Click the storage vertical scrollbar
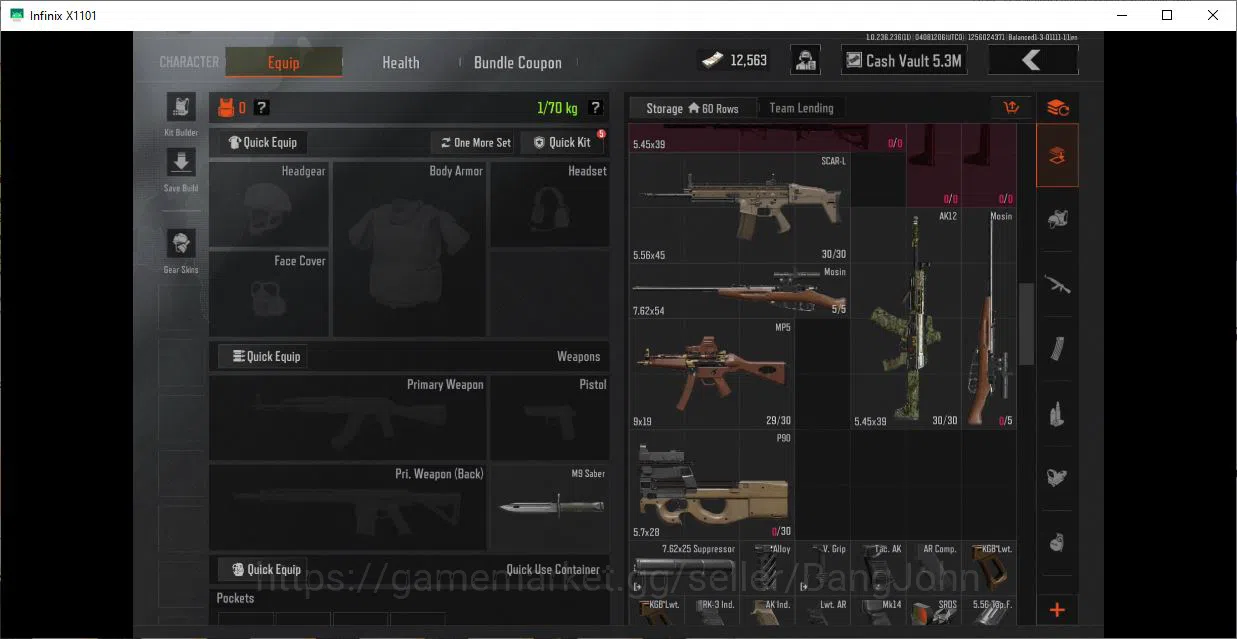This screenshot has width=1237, height=639. tap(1026, 323)
